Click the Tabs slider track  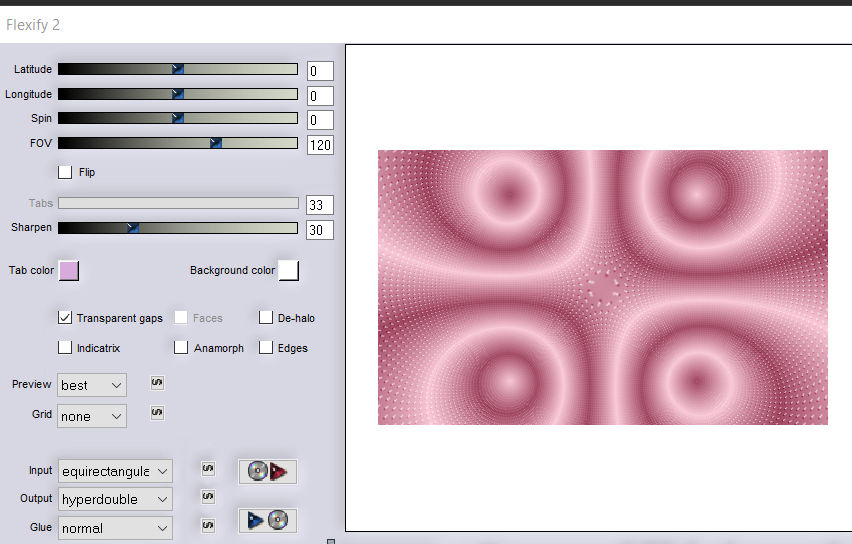(x=178, y=203)
